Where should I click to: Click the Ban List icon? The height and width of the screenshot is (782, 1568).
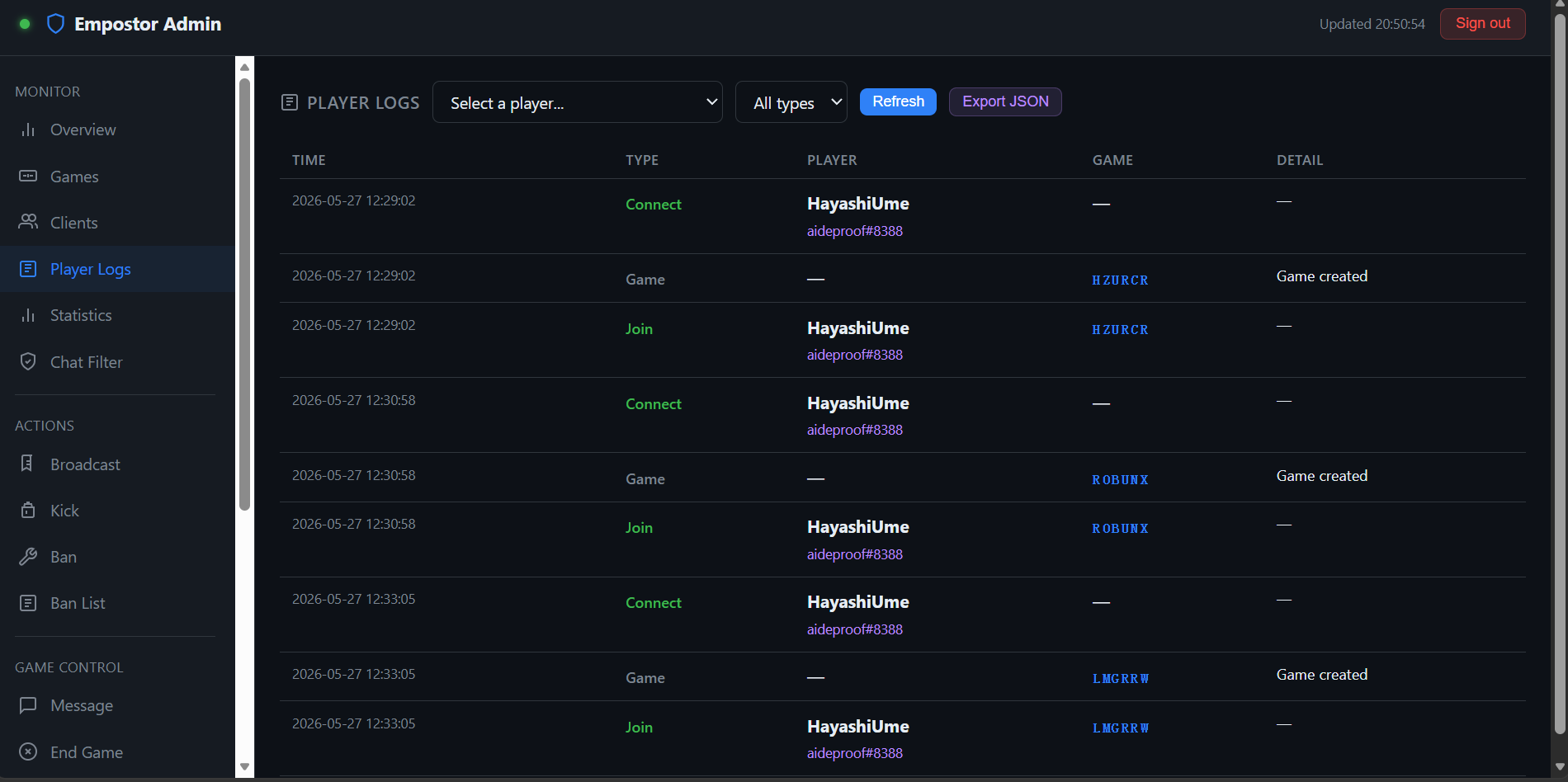coord(28,603)
